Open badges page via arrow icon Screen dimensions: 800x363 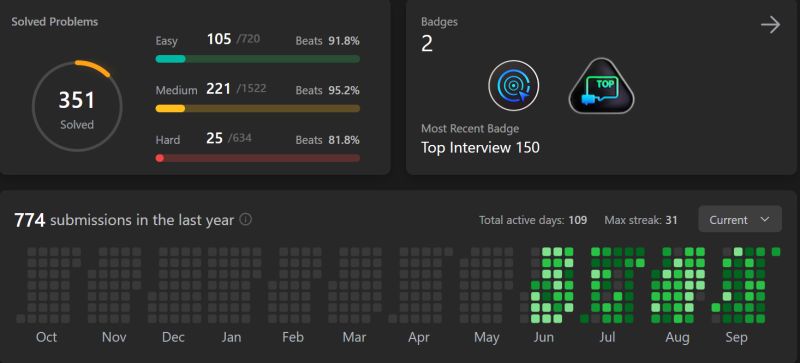tap(770, 25)
